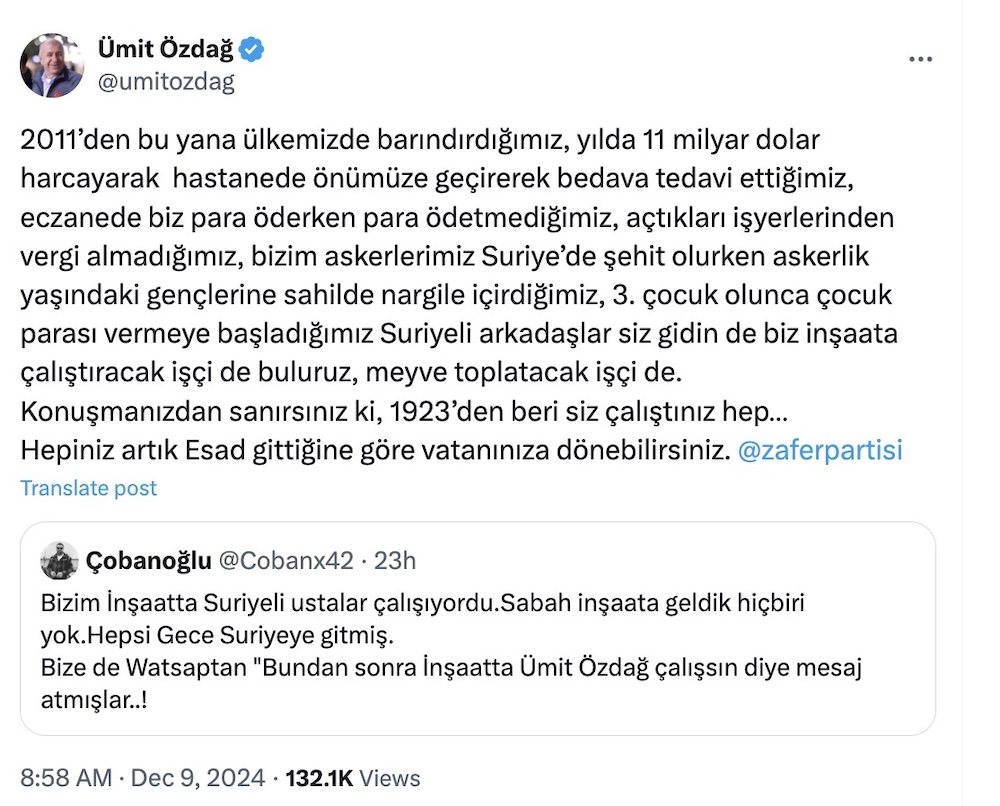Follow the @zaferpartisi mention link
The image size is (1000, 806).
pyautogui.click(x=819, y=450)
